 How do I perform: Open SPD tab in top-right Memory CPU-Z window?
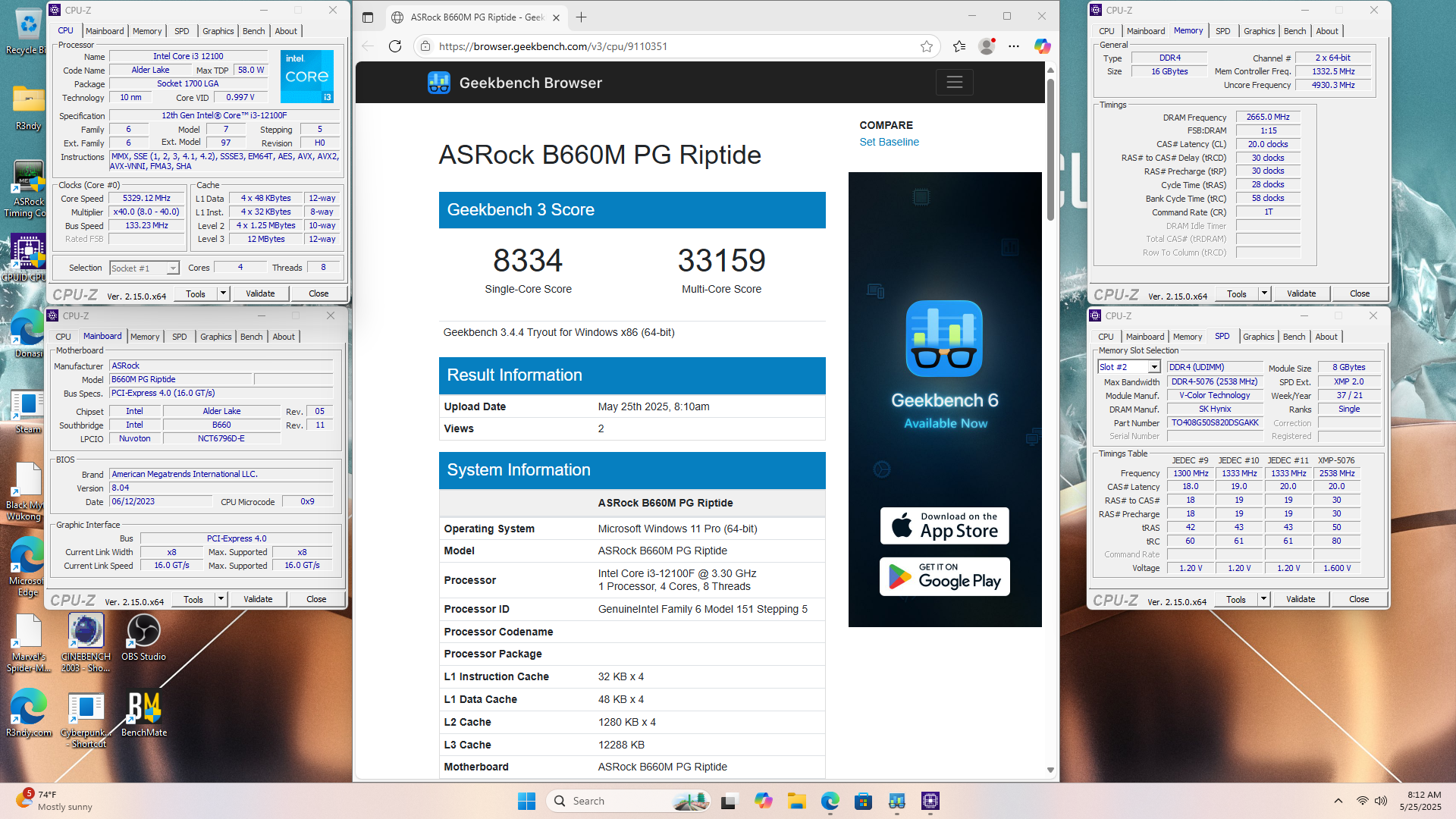(x=1223, y=31)
